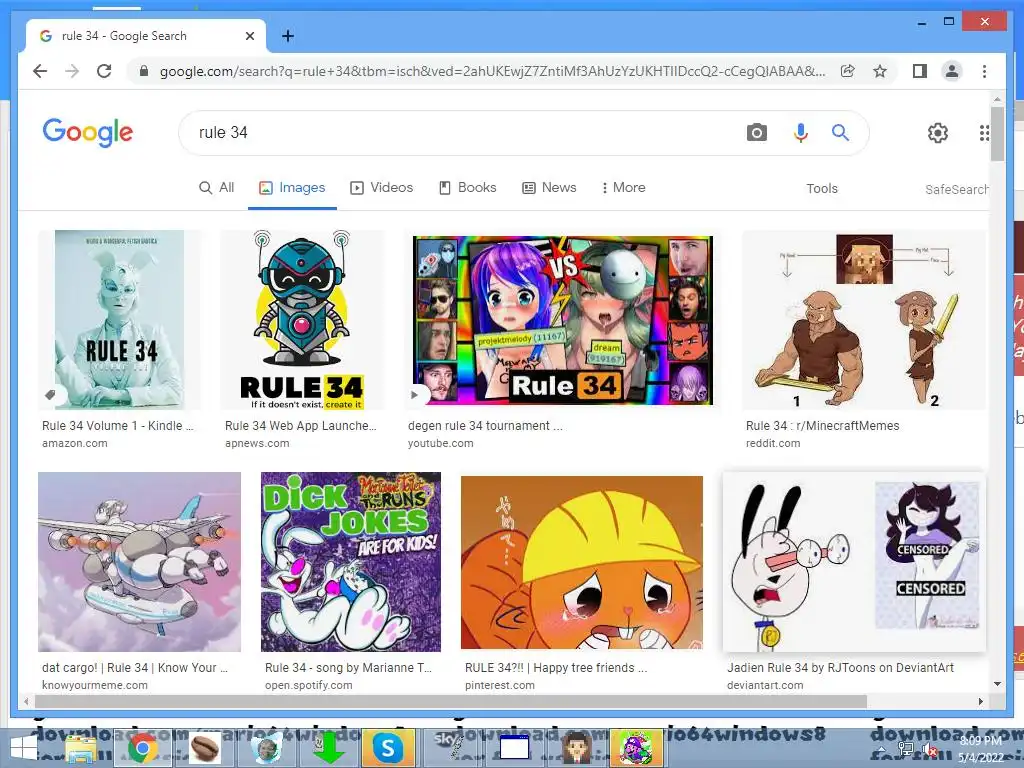Switch to the Videos tab
Viewport: 1024px width, 768px height.
click(x=382, y=187)
